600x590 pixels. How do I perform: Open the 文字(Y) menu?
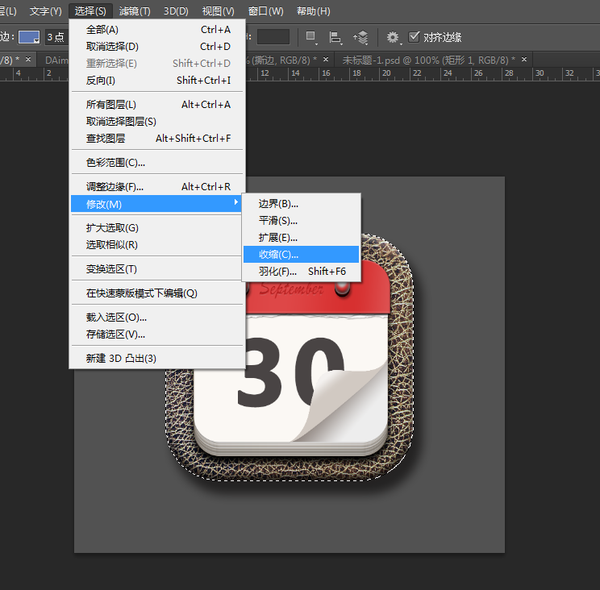pos(46,11)
